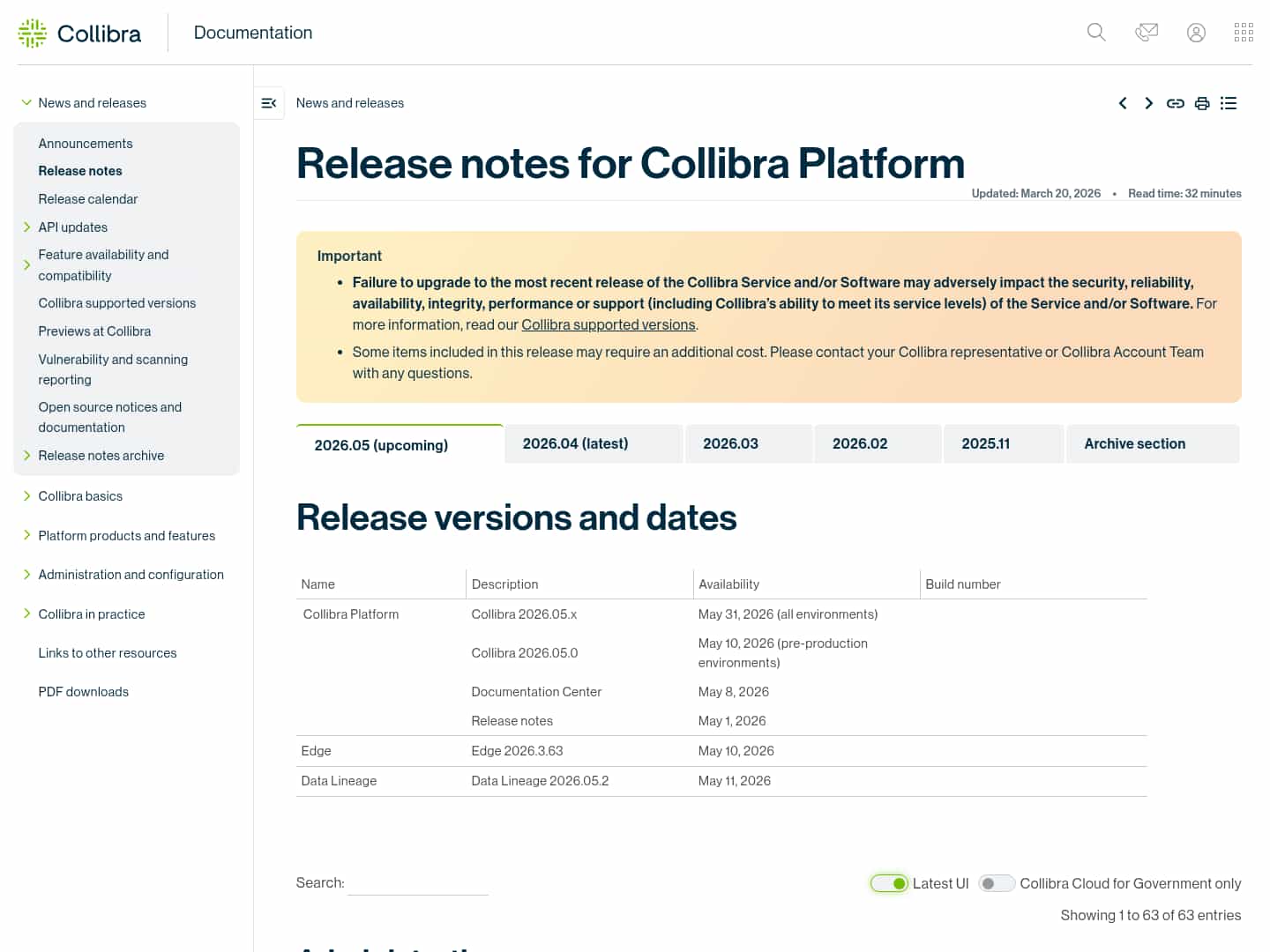
Task: Switch to the 2025.11 tab
Action: tap(1004, 443)
